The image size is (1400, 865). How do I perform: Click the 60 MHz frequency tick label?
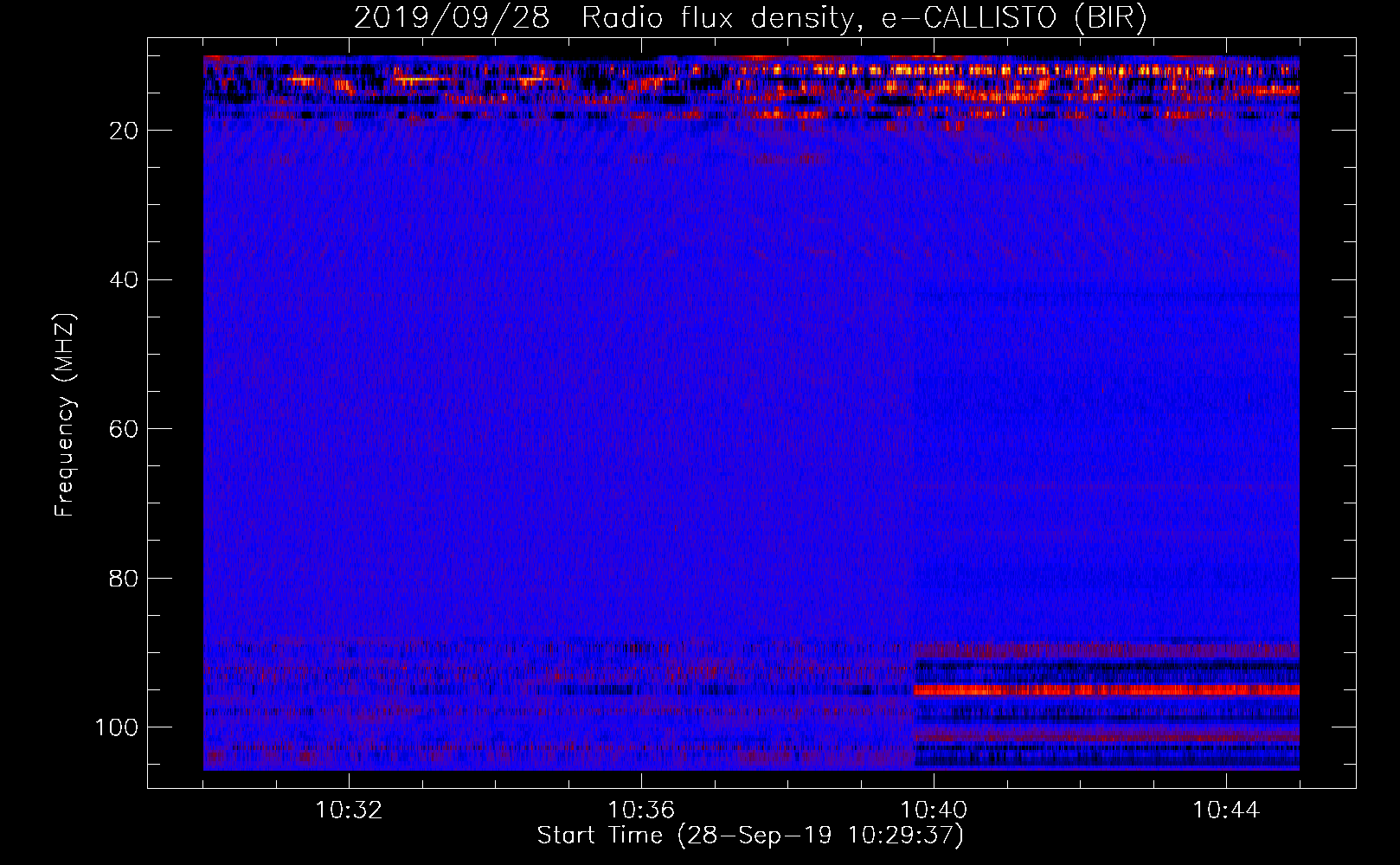(124, 429)
